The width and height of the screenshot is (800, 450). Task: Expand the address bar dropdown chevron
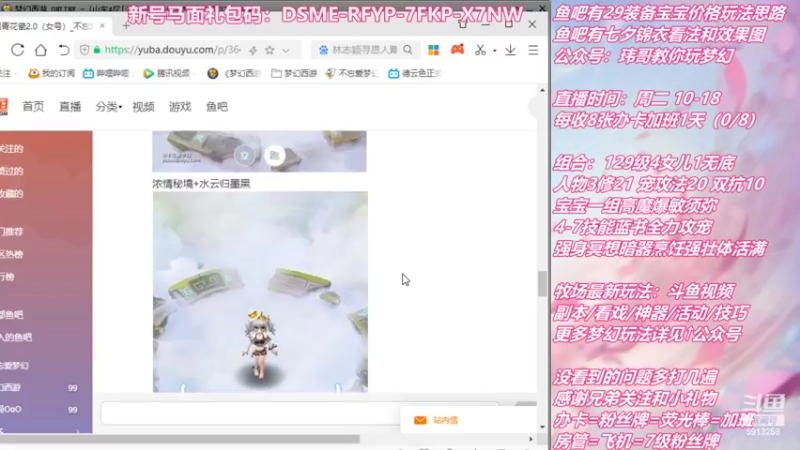tap(286, 51)
